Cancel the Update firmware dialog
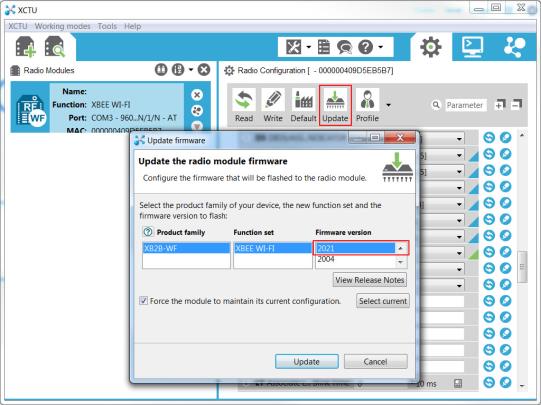The width and height of the screenshot is (541, 405). [375, 362]
